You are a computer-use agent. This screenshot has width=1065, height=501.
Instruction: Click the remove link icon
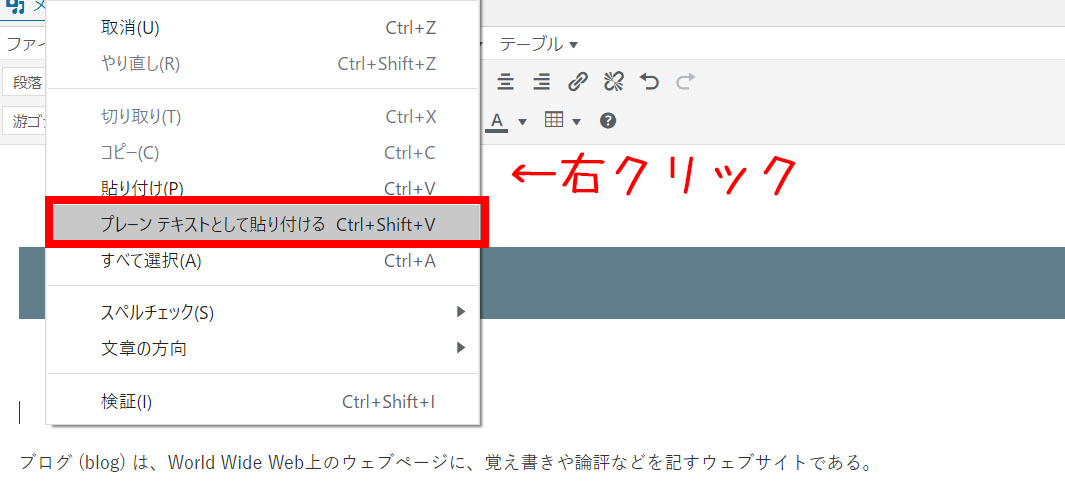click(614, 82)
